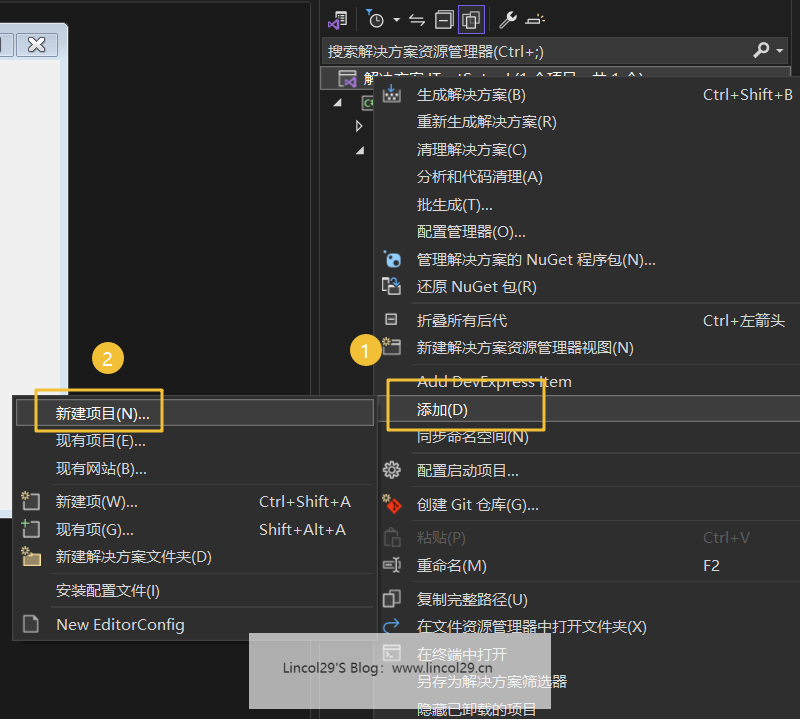Select 新建项目(N)... in the submenu
Image resolution: width=800 pixels, height=719 pixels.
coord(102,412)
